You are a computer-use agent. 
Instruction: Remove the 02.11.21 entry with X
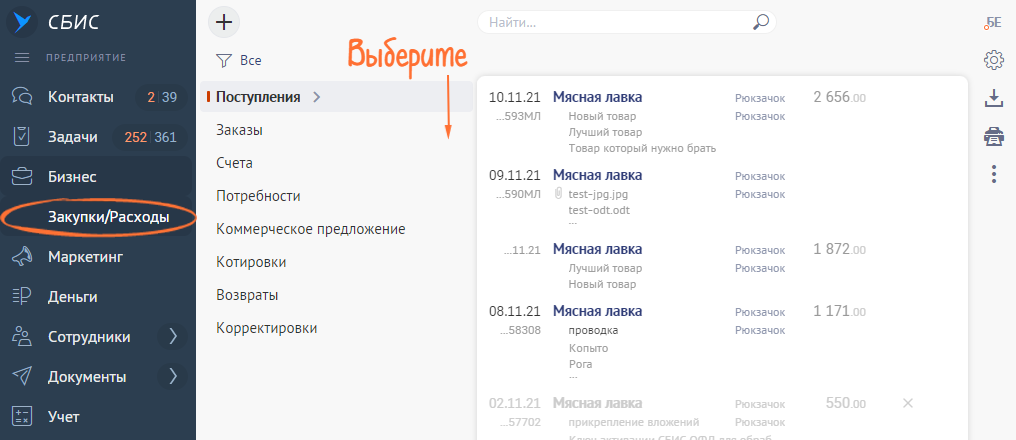907,403
